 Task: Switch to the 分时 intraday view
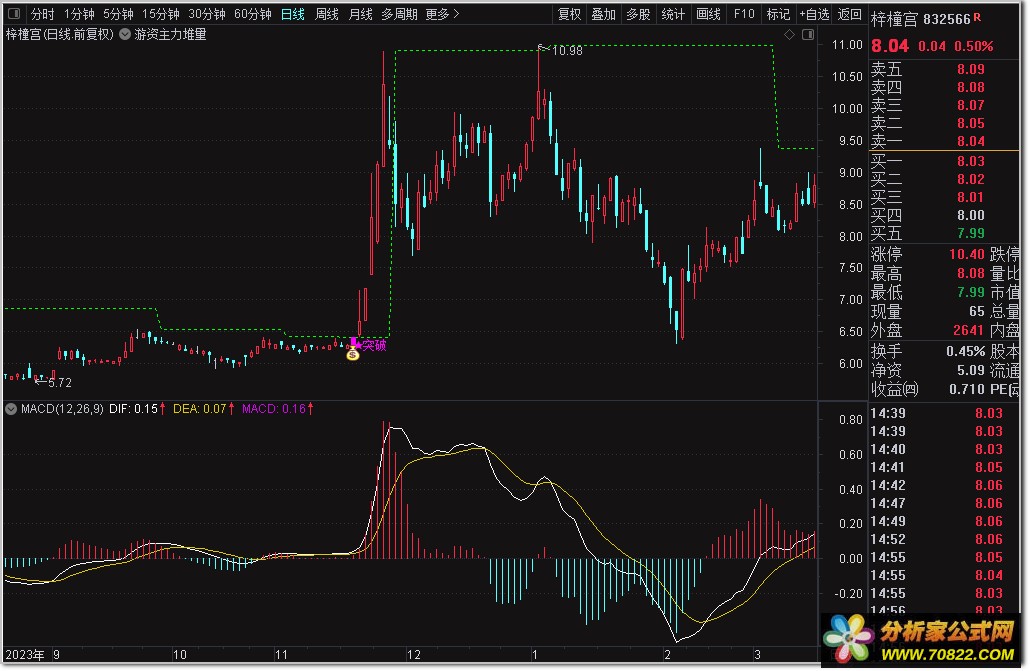point(43,14)
